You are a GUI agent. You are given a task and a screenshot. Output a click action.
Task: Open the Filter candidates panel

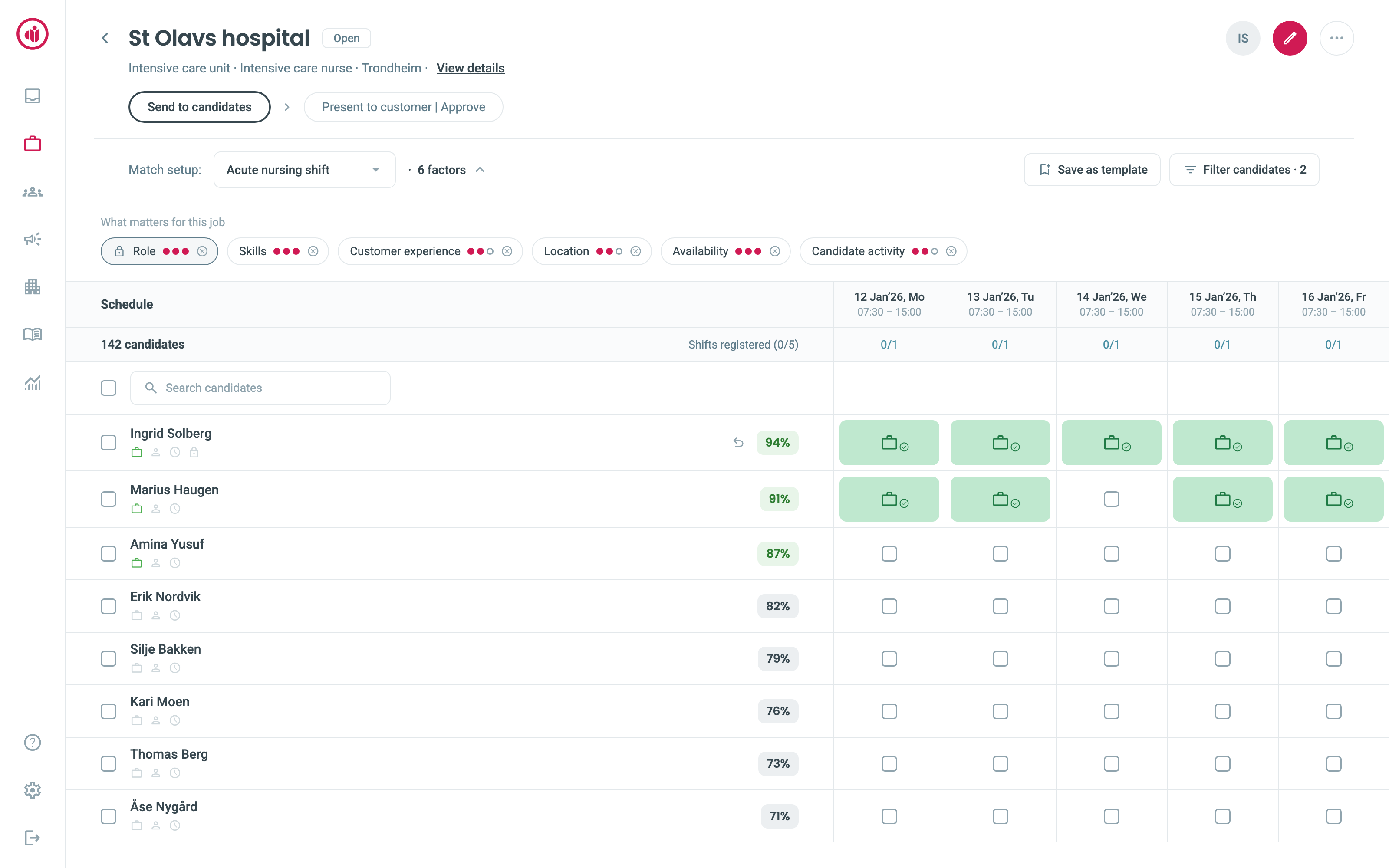[x=1244, y=170]
